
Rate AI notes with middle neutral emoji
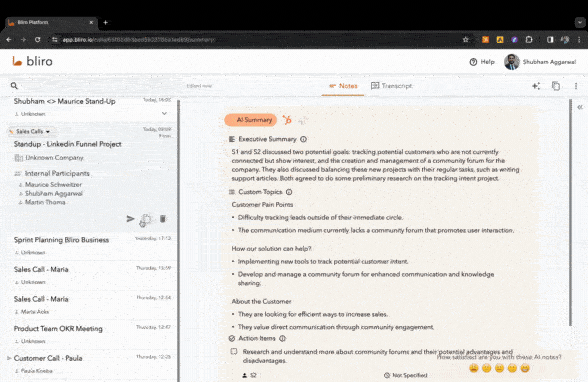click(499, 368)
